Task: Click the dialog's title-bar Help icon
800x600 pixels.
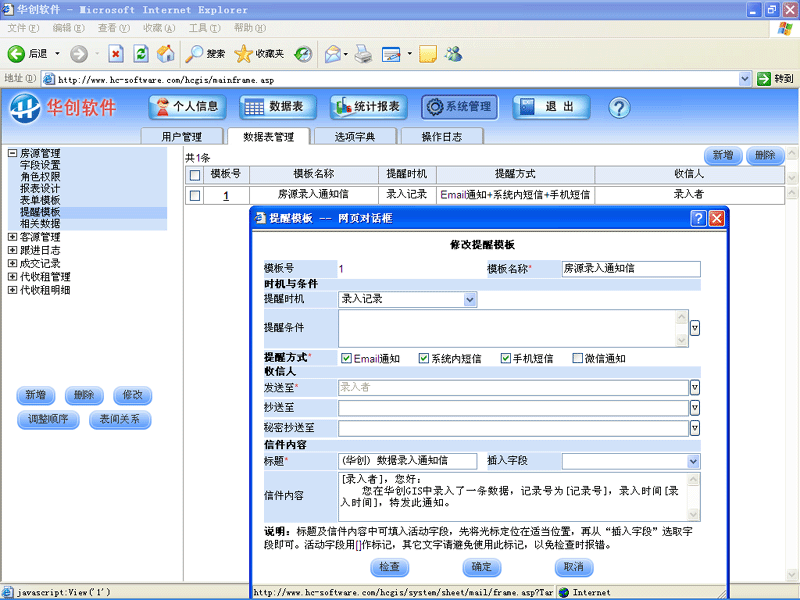Action: (x=698, y=218)
